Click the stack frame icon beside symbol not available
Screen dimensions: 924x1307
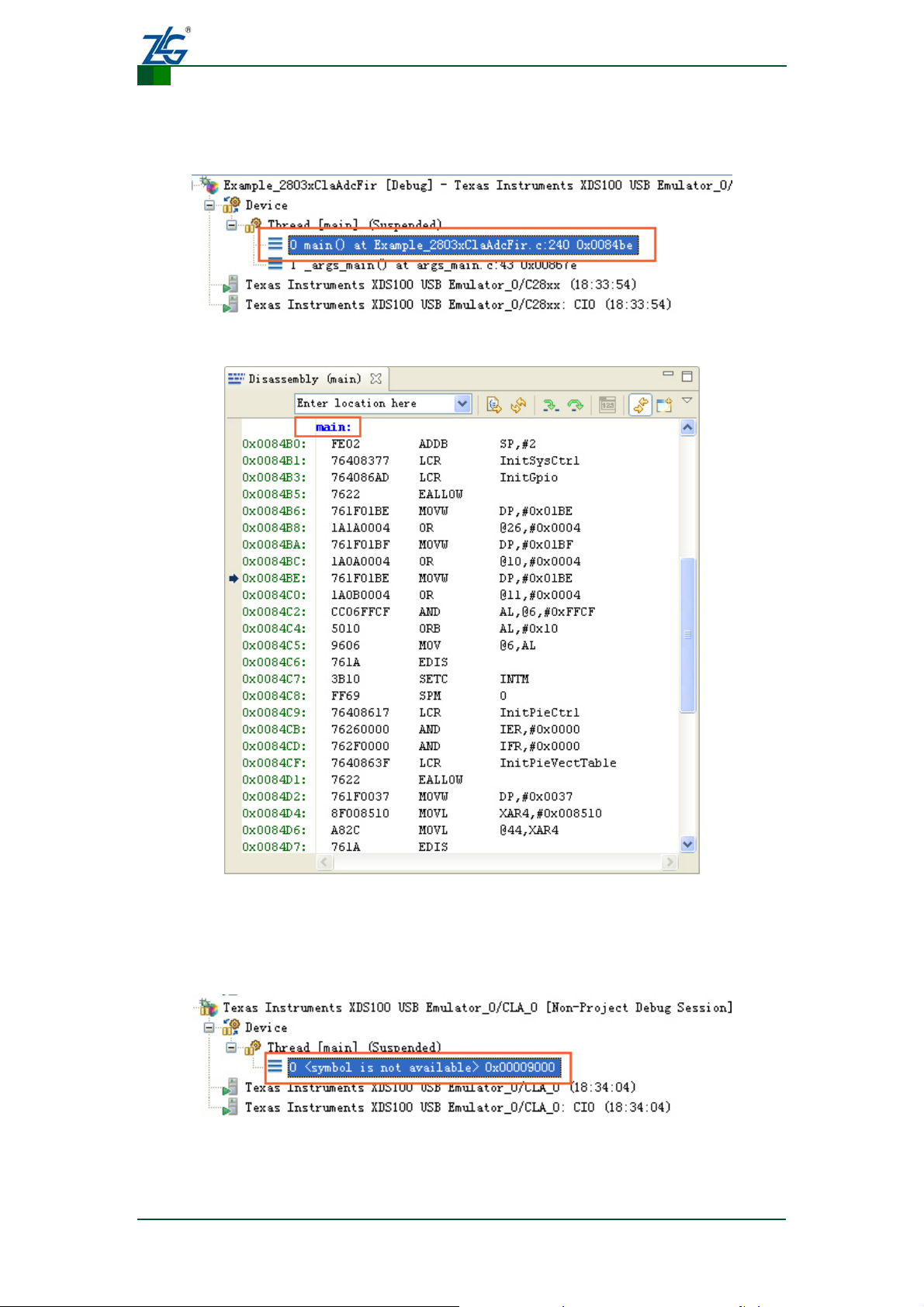pyautogui.click(x=275, y=1067)
